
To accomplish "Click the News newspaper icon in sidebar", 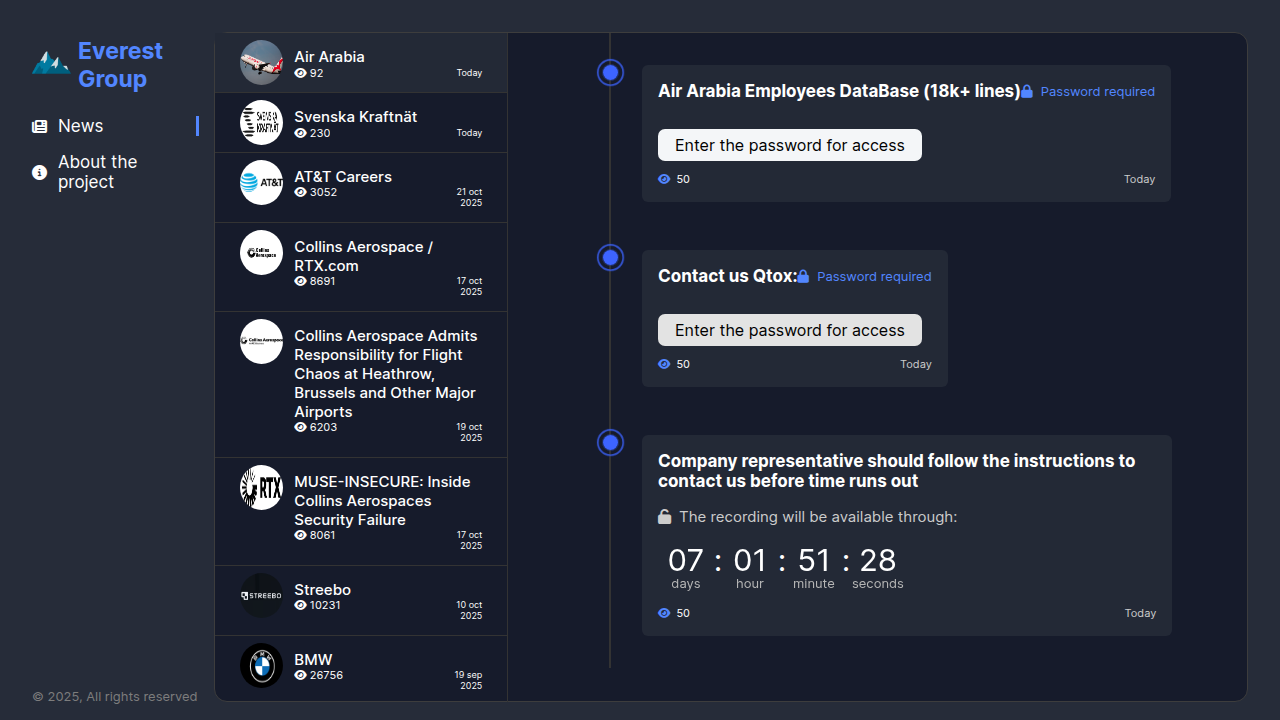I will (x=40, y=127).
